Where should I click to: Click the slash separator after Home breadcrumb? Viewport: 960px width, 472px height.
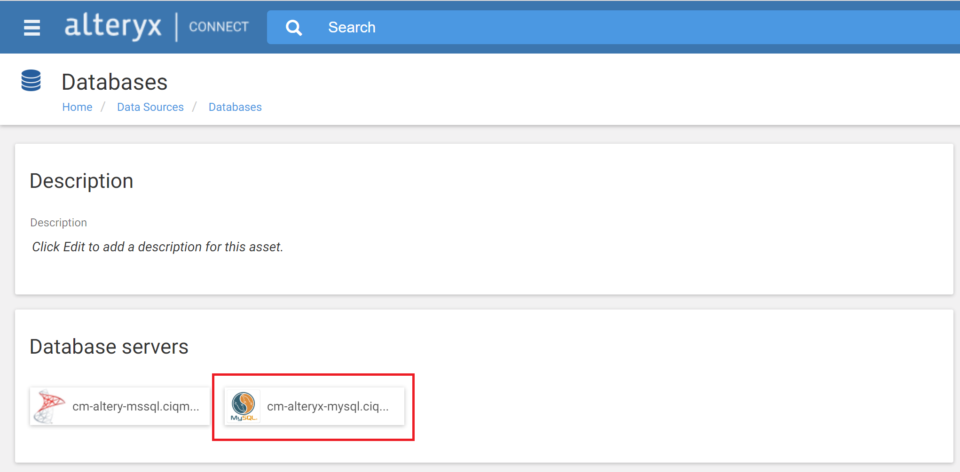104,107
